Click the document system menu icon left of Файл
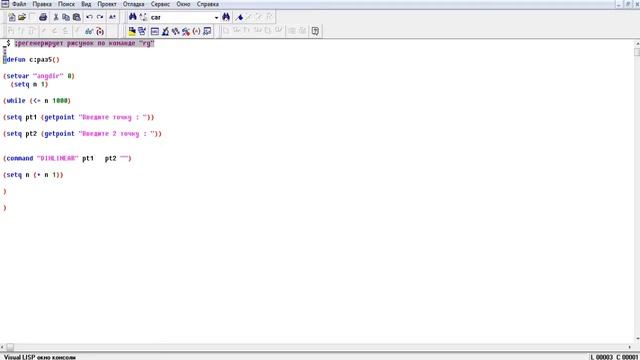Image resolution: width=640 pixels, height=360 pixels. pos(5,4)
